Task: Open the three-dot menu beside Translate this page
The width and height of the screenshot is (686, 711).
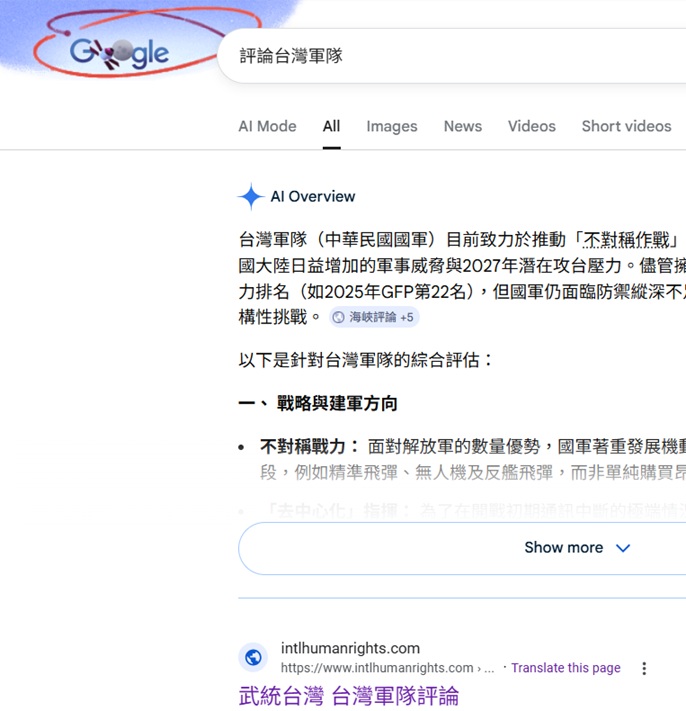Action: point(644,668)
